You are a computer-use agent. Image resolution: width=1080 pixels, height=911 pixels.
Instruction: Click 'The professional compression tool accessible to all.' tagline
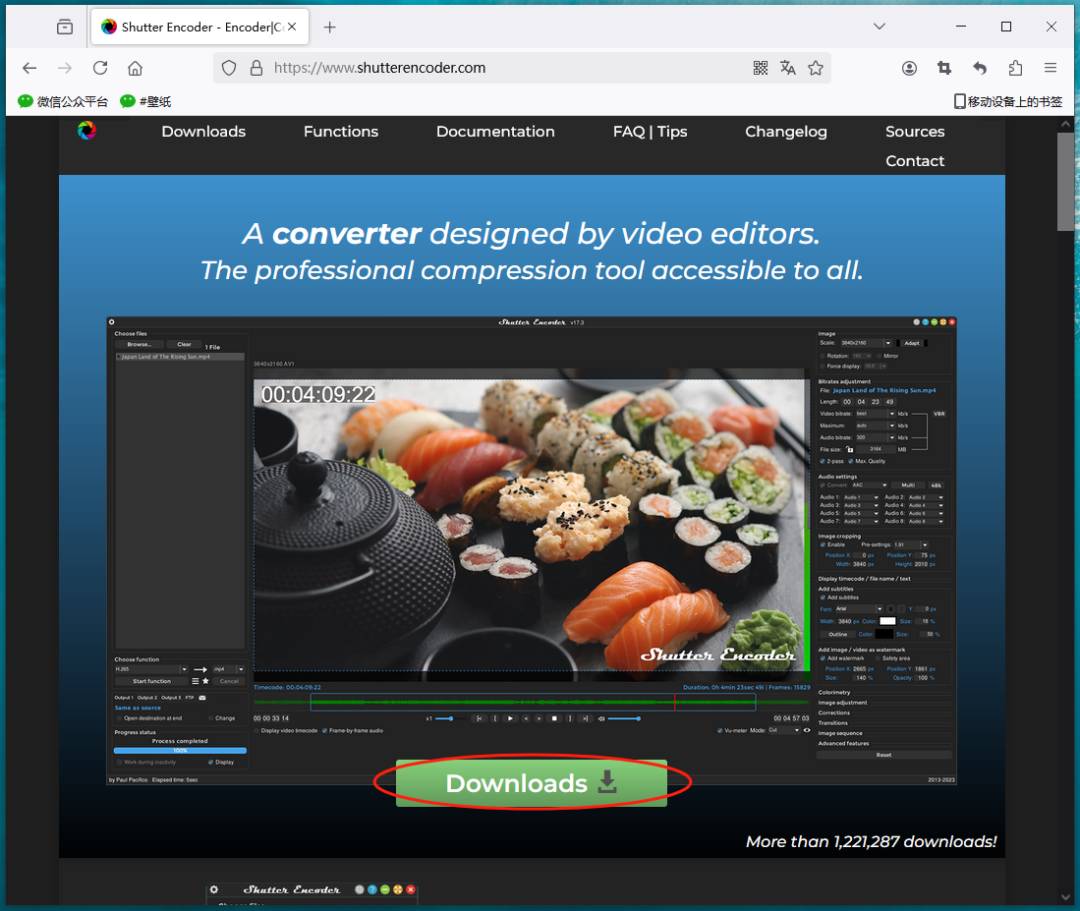[531, 271]
